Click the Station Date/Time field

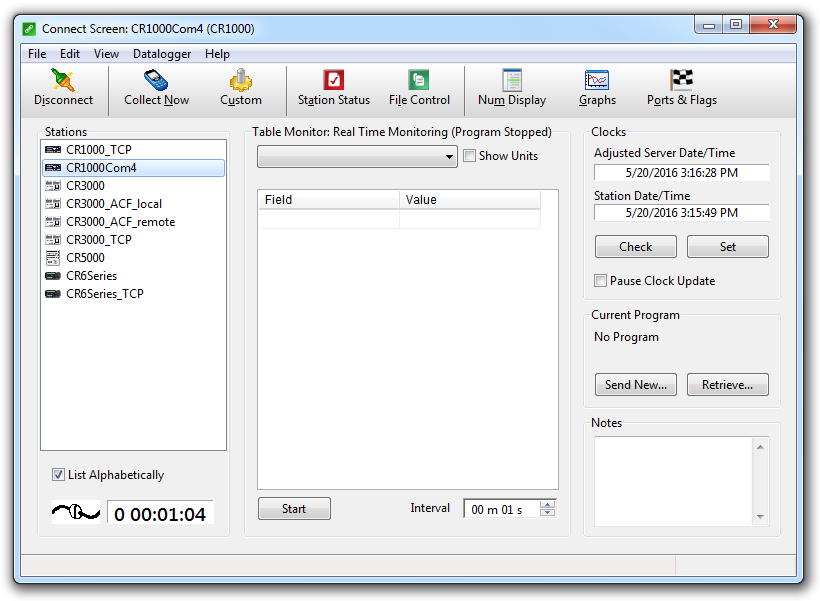click(681, 213)
